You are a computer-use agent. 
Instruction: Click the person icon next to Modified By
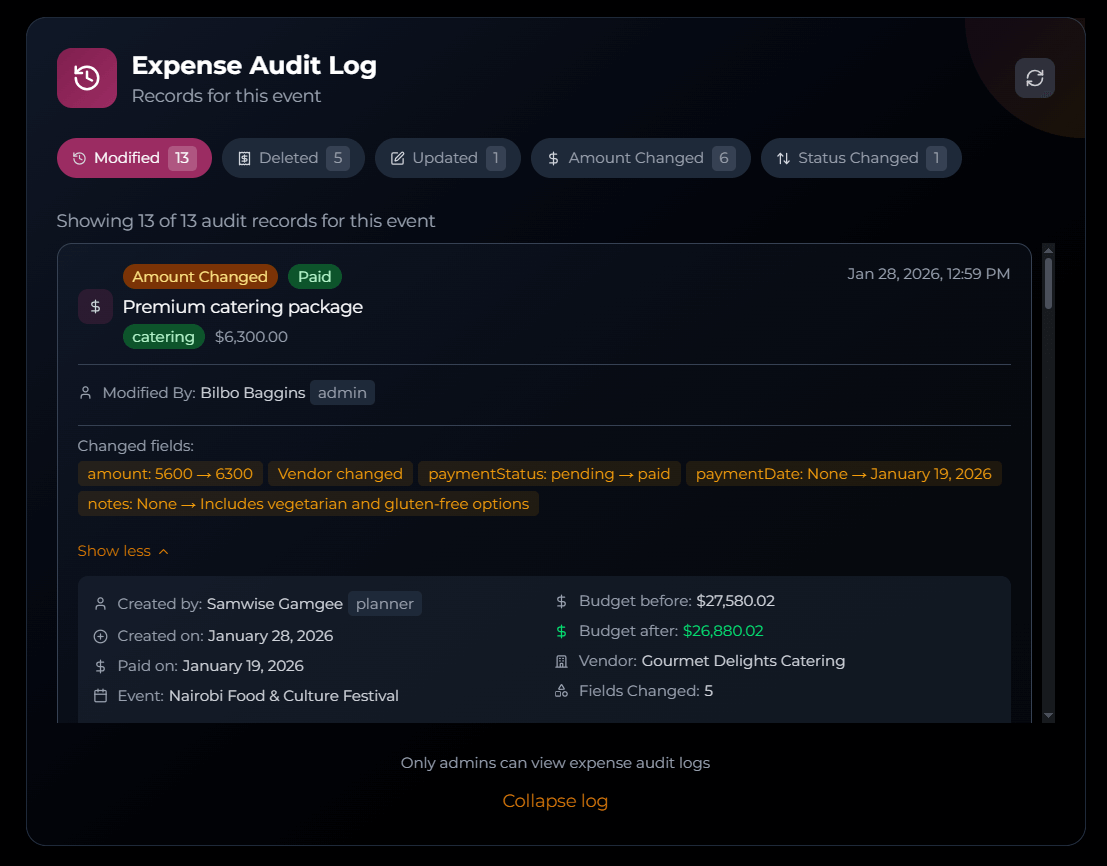tap(86, 393)
